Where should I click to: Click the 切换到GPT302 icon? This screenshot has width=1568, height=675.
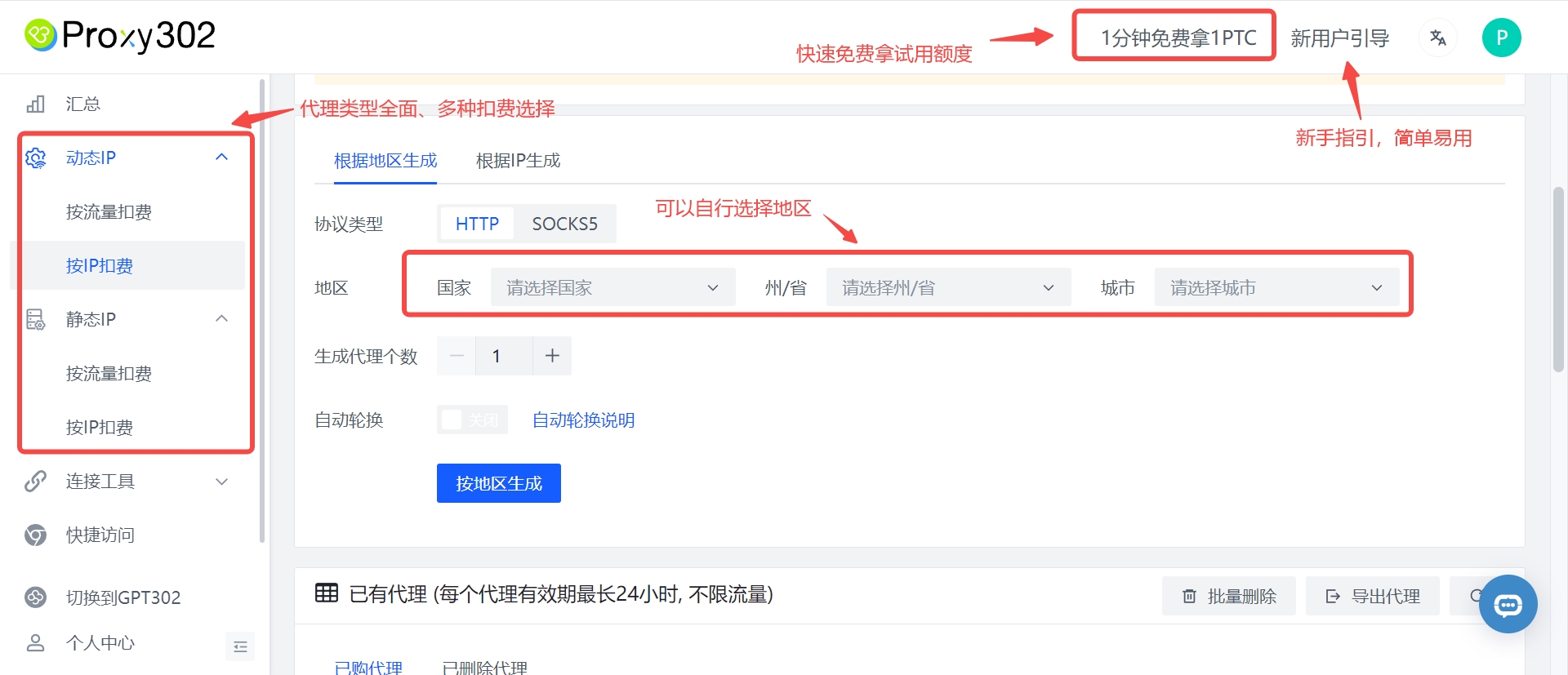coord(35,597)
